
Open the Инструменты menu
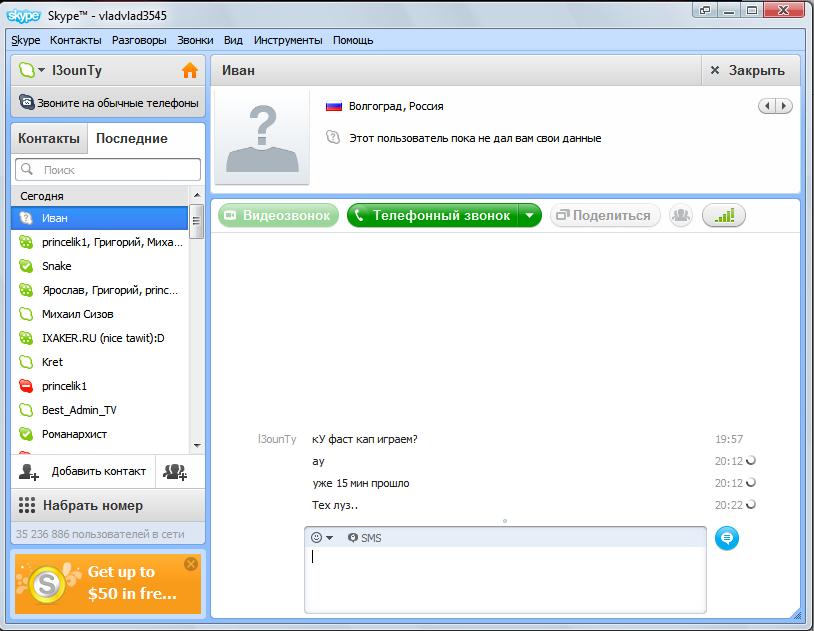[x=288, y=40]
